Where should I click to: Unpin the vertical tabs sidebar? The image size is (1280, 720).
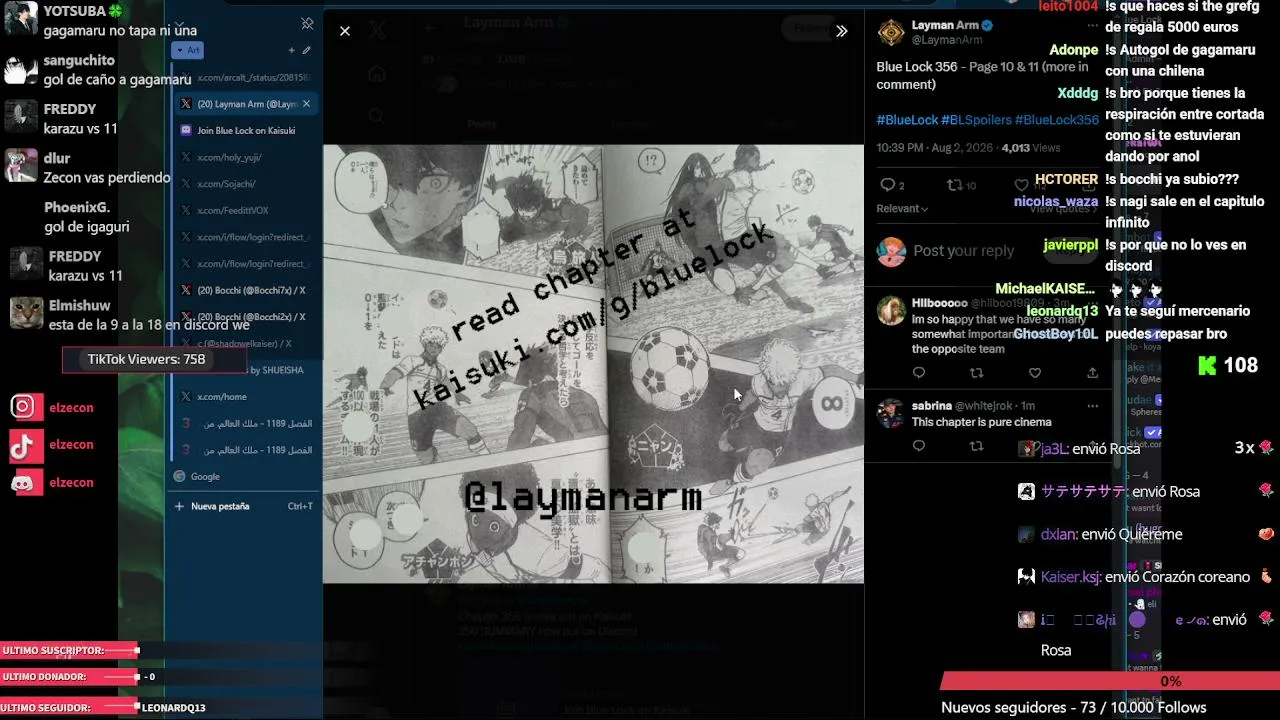307,23
